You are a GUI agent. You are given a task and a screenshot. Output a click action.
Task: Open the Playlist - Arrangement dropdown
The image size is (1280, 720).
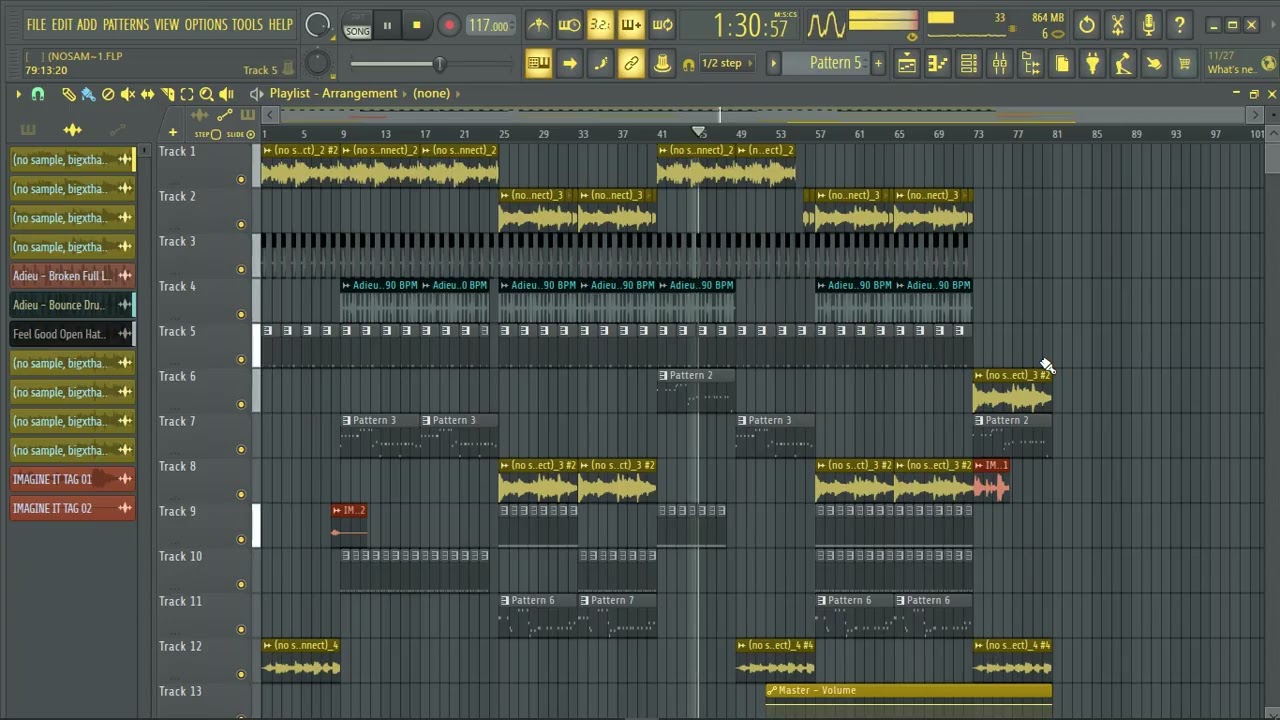coord(333,93)
